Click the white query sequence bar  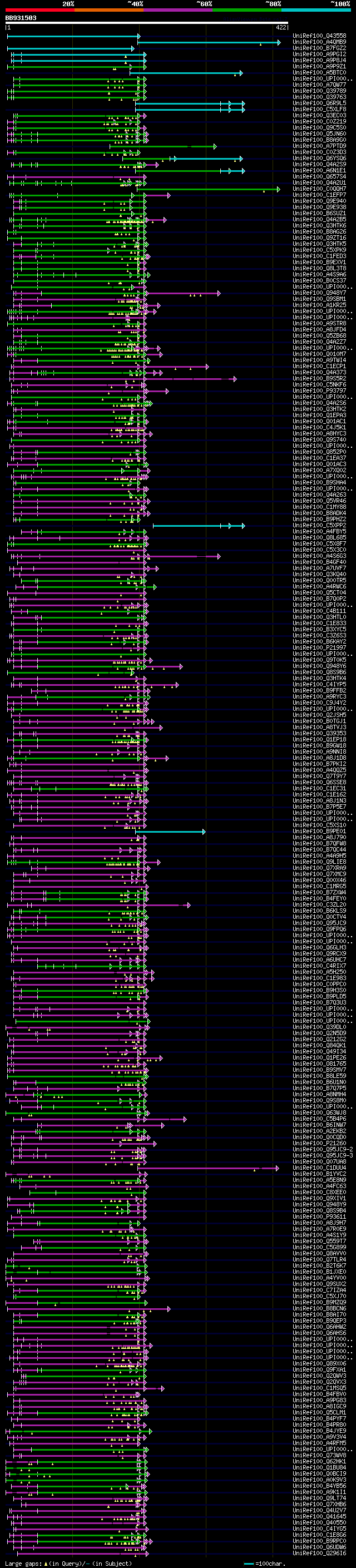pyautogui.click(x=147, y=22)
